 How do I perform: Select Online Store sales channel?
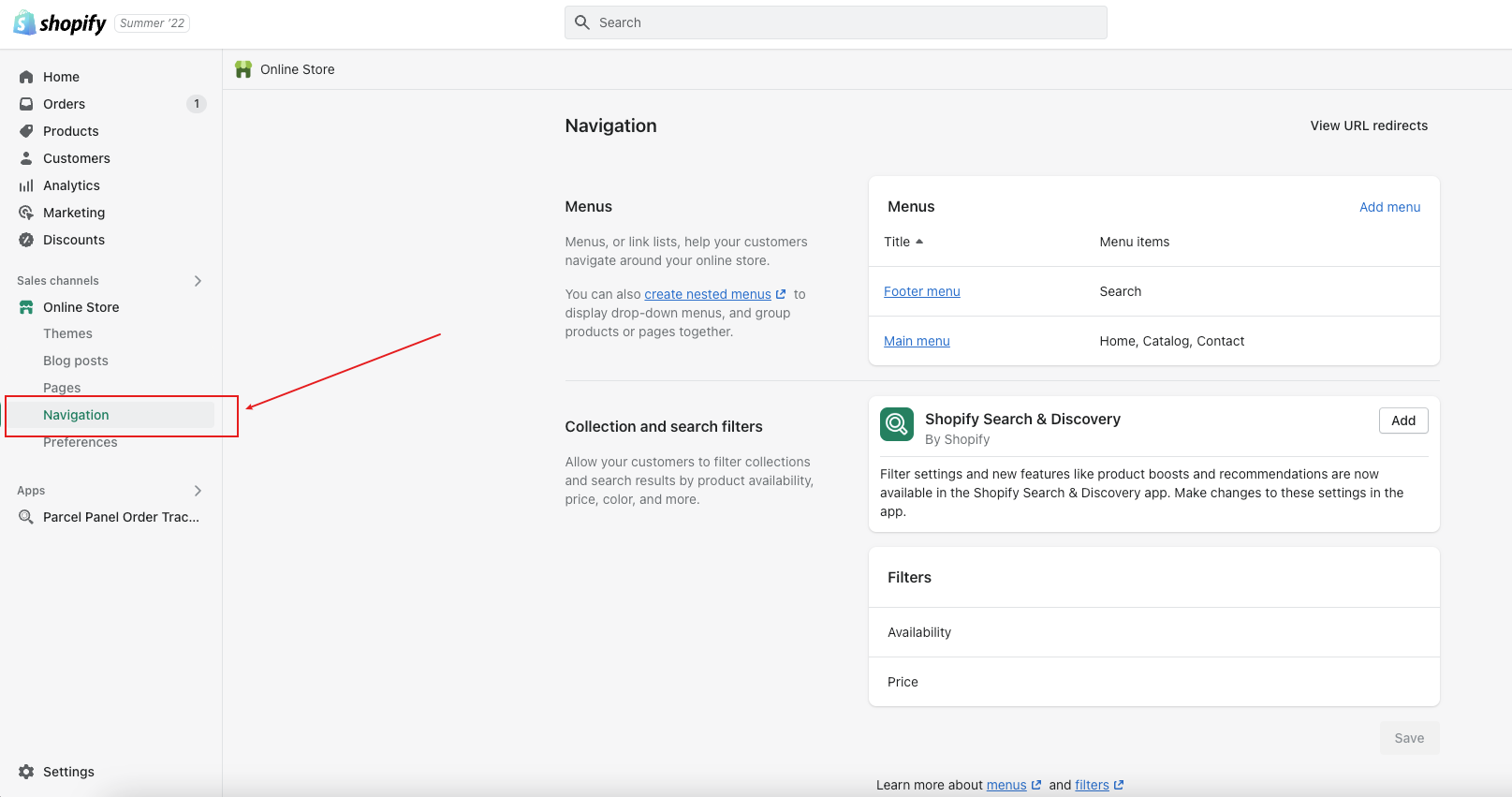coord(81,307)
